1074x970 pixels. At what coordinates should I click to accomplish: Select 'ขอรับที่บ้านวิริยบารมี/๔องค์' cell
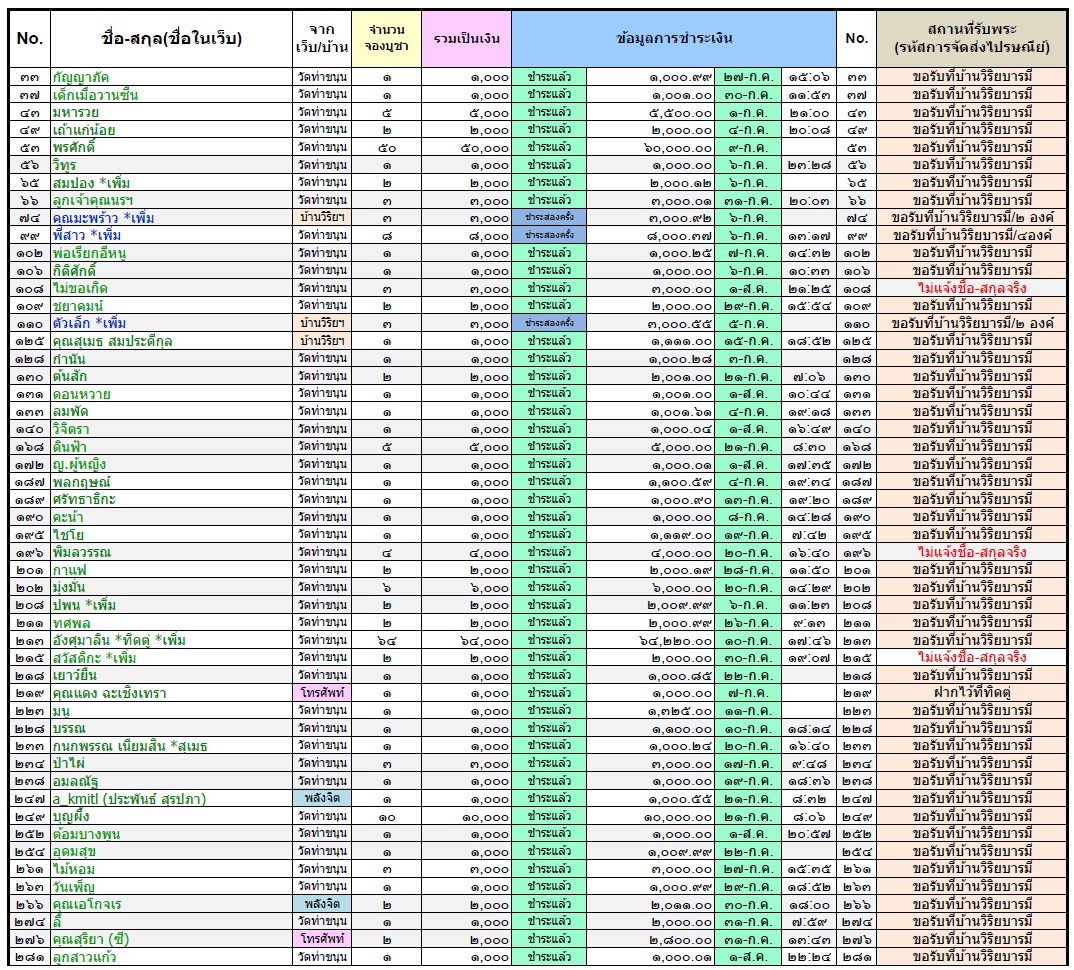click(972, 235)
